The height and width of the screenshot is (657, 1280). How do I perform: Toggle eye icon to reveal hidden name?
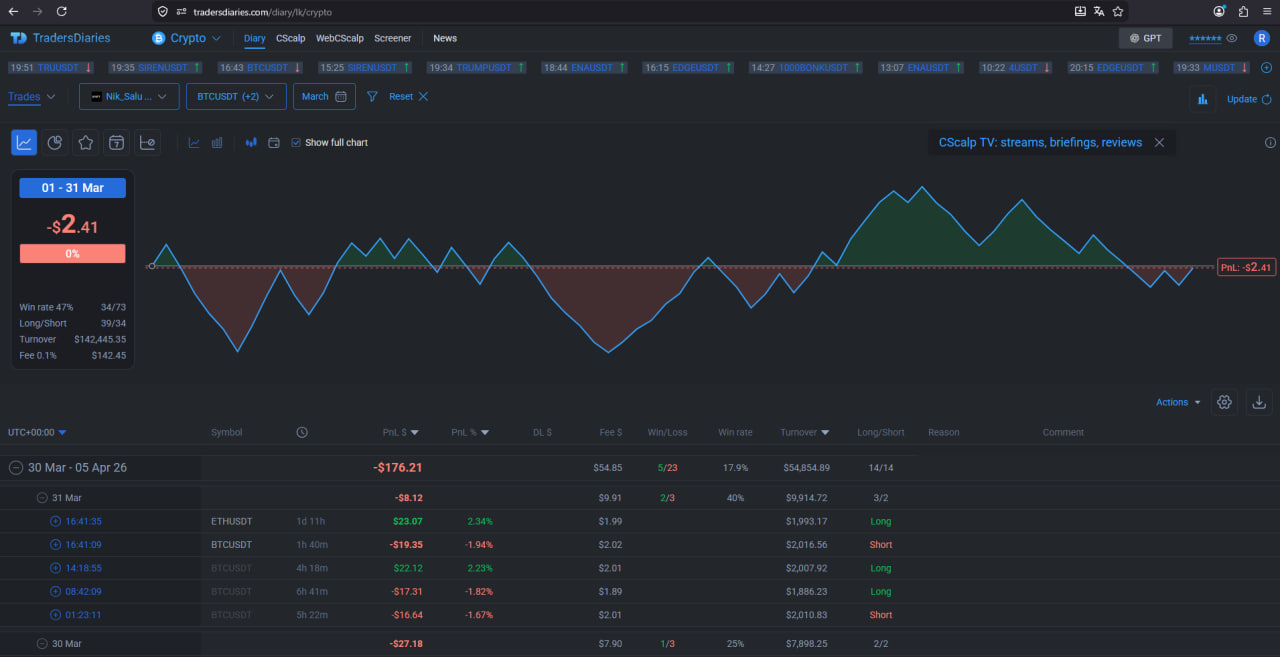click(1232, 38)
